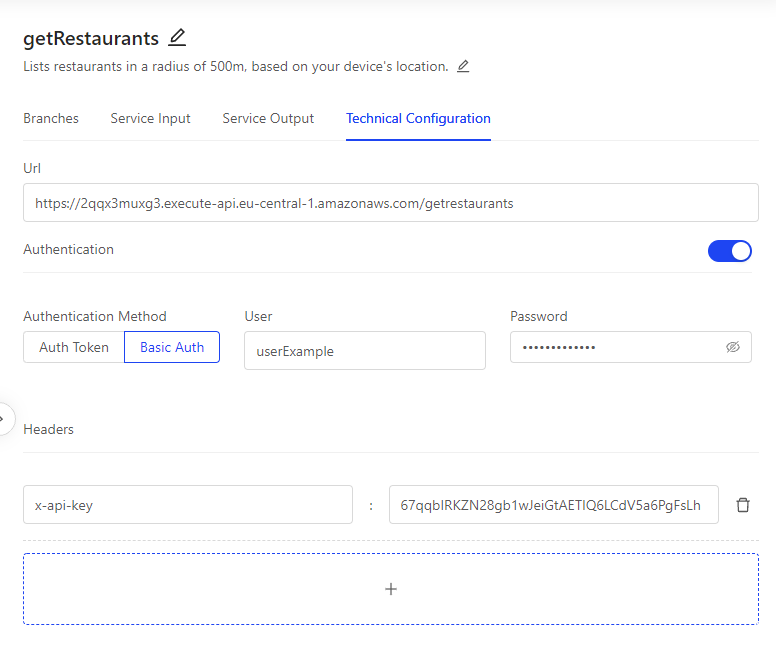The image size is (776, 651).
Task: Click the restaurants radius description text
Action: point(236,66)
